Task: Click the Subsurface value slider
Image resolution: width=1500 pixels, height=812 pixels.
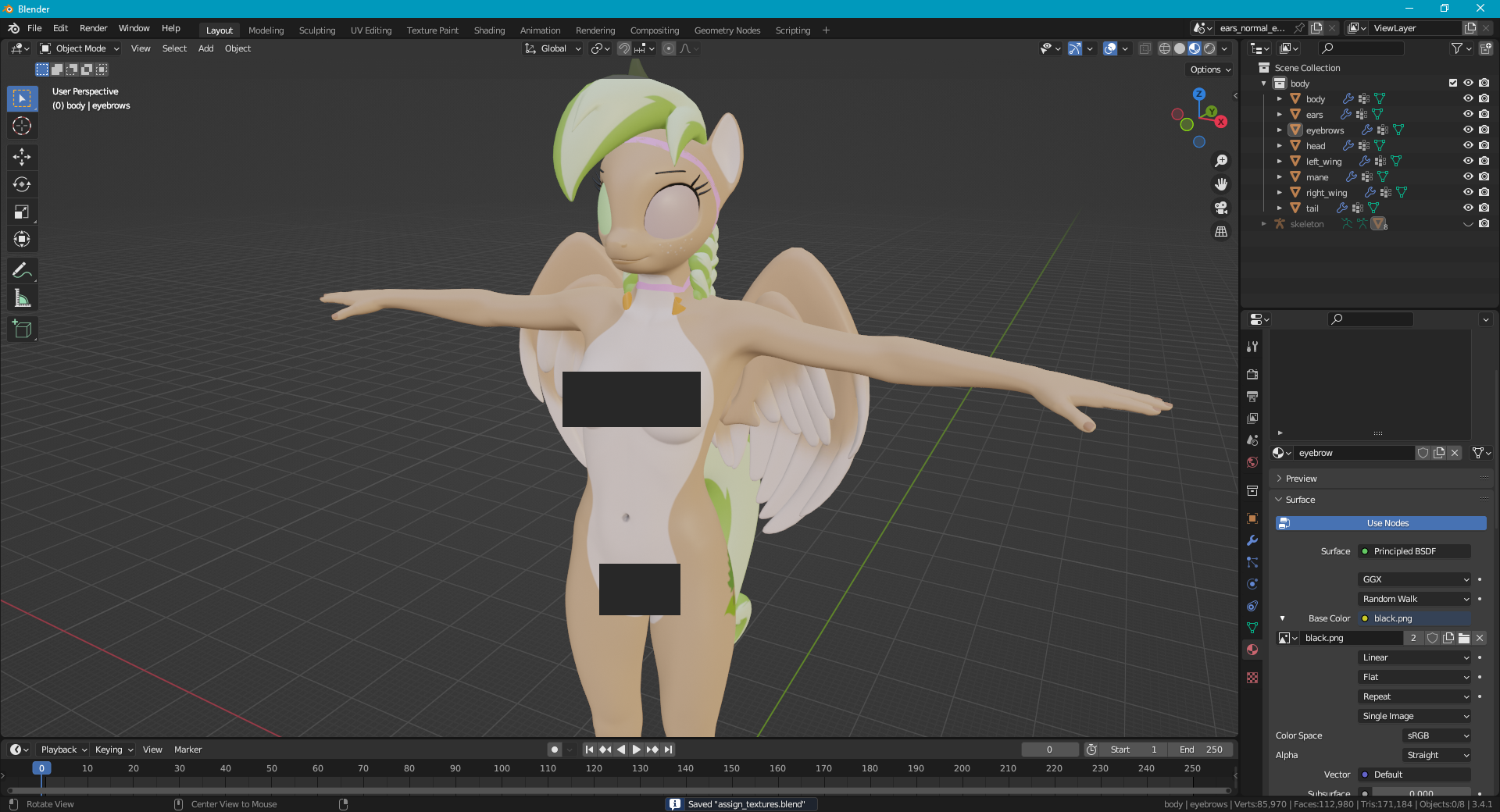Action: [x=1421, y=792]
